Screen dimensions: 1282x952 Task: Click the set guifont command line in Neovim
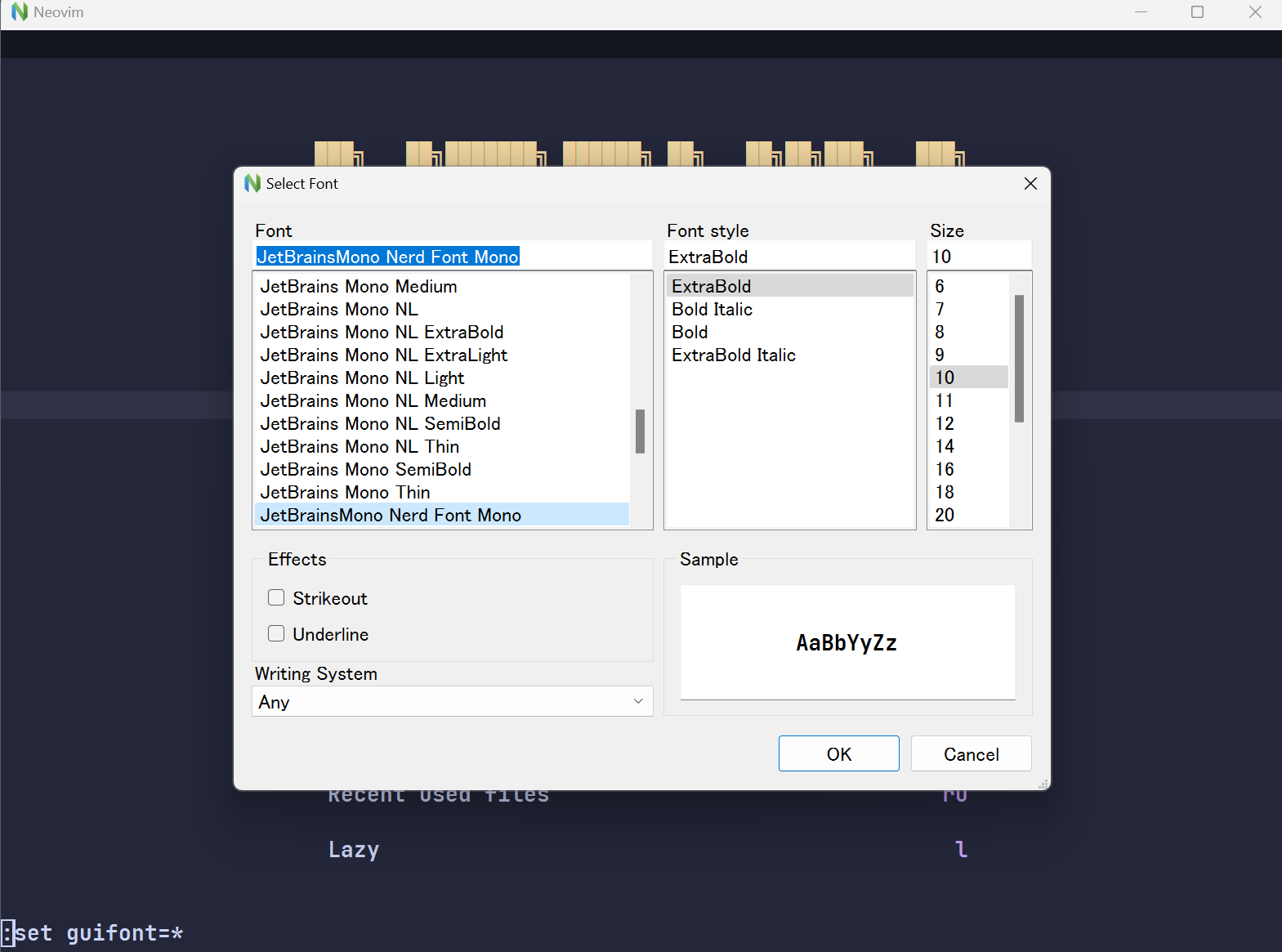(x=92, y=933)
